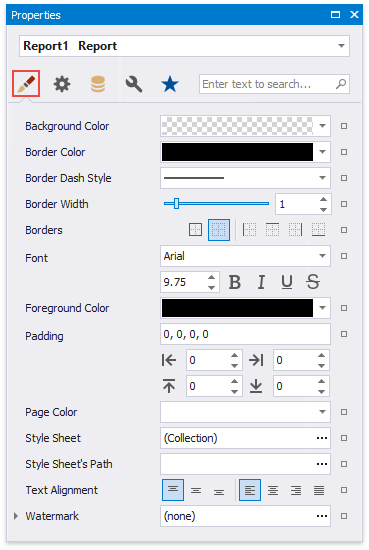The height and width of the screenshot is (550, 369).
Task: Open the Watermark ellipsis editor button
Action: click(x=322, y=516)
